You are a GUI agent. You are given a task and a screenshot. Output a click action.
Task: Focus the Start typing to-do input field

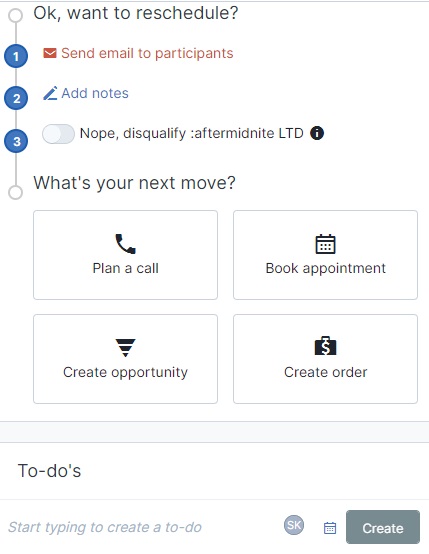141,527
